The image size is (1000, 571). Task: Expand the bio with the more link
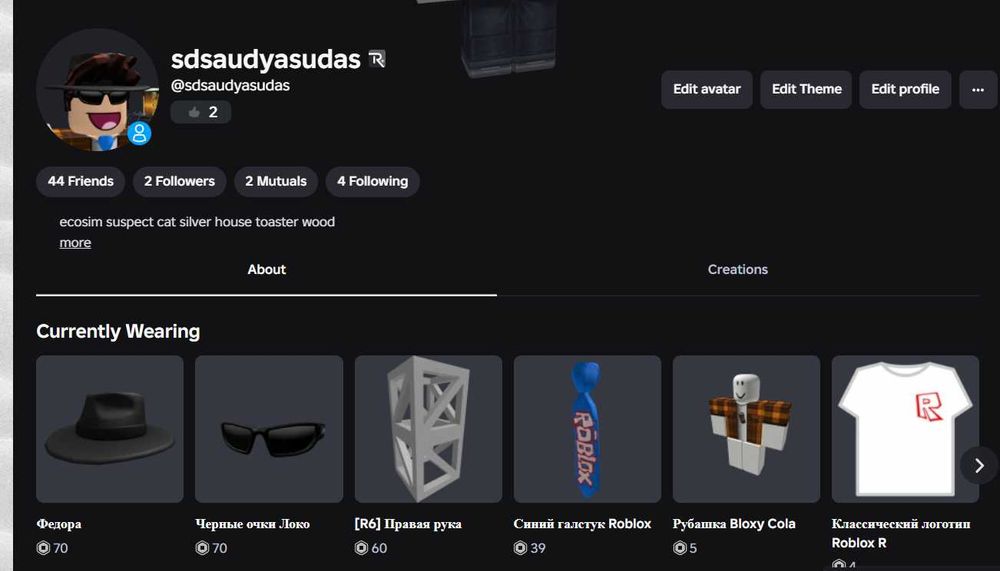(75, 243)
